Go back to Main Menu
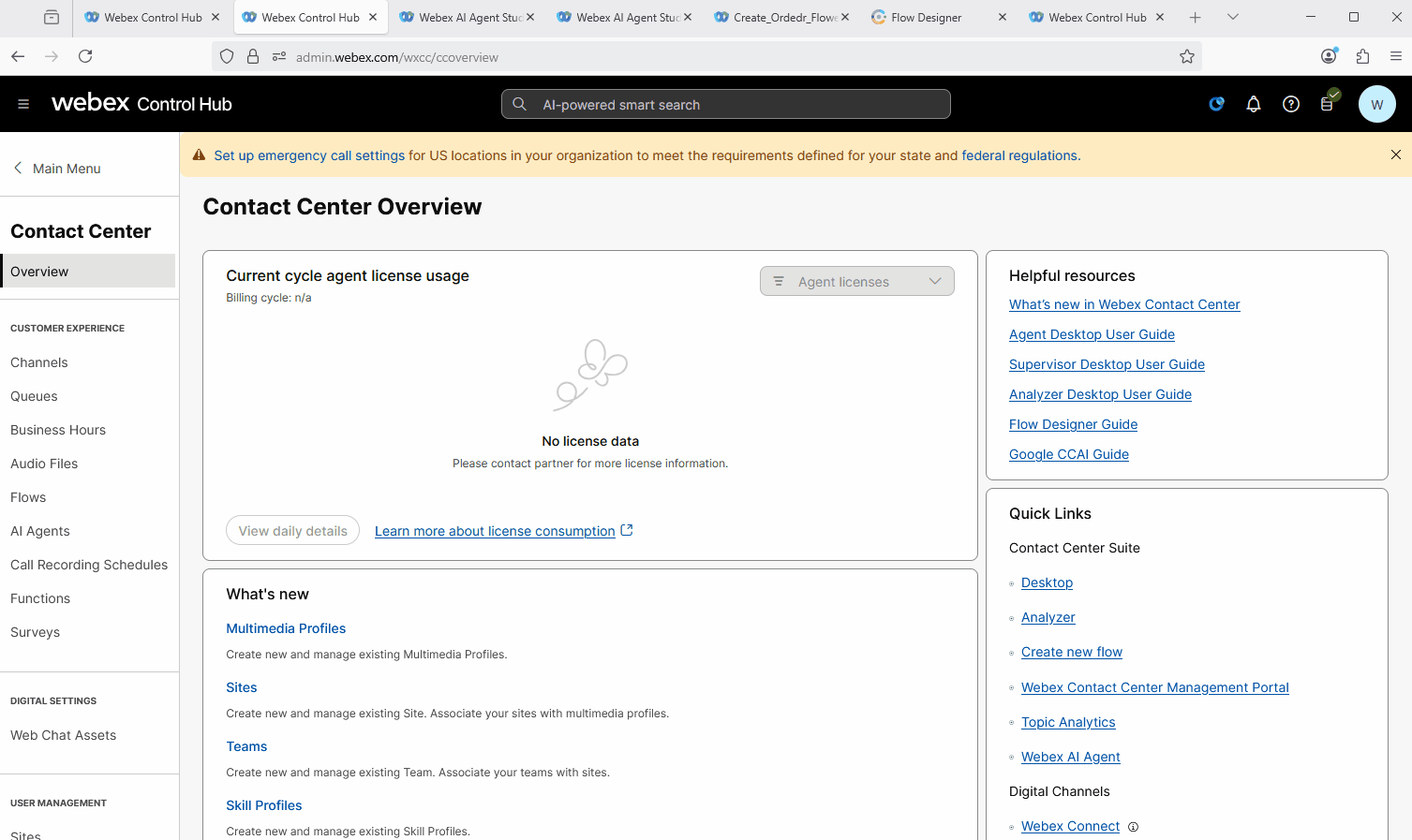The width and height of the screenshot is (1412, 840). [x=56, y=169]
